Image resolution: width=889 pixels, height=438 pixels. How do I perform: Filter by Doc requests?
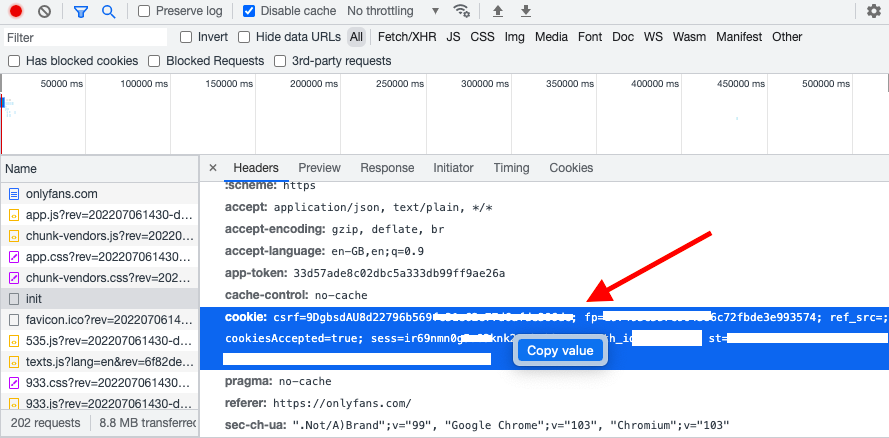tap(623, 37)
